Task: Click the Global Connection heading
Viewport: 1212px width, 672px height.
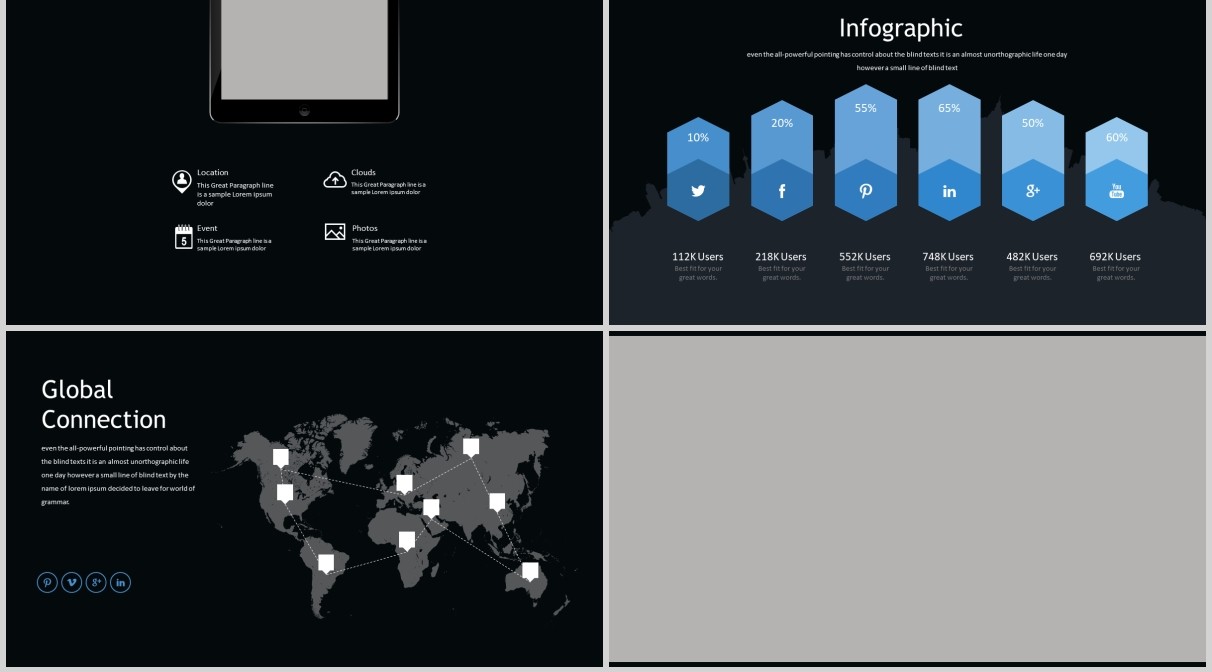Action: coord(104,404)
